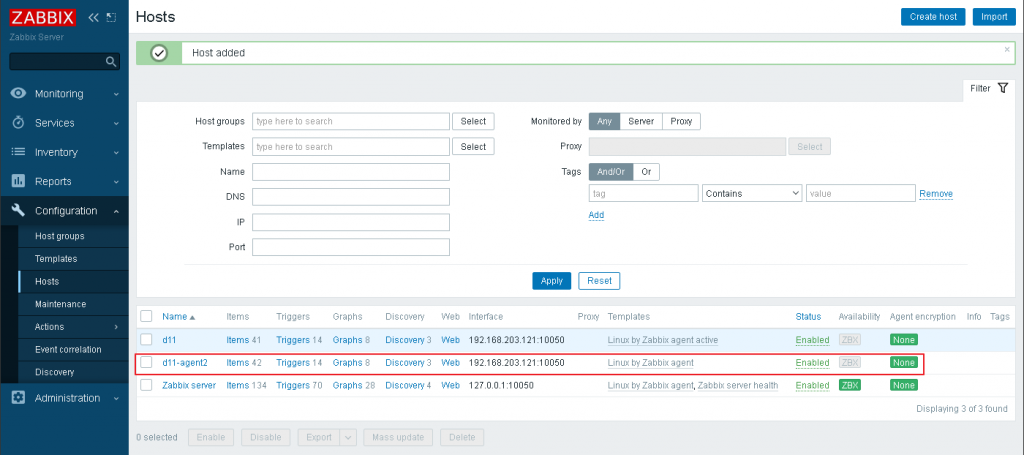Open the Export dropdown arrow

click(348, 437)
